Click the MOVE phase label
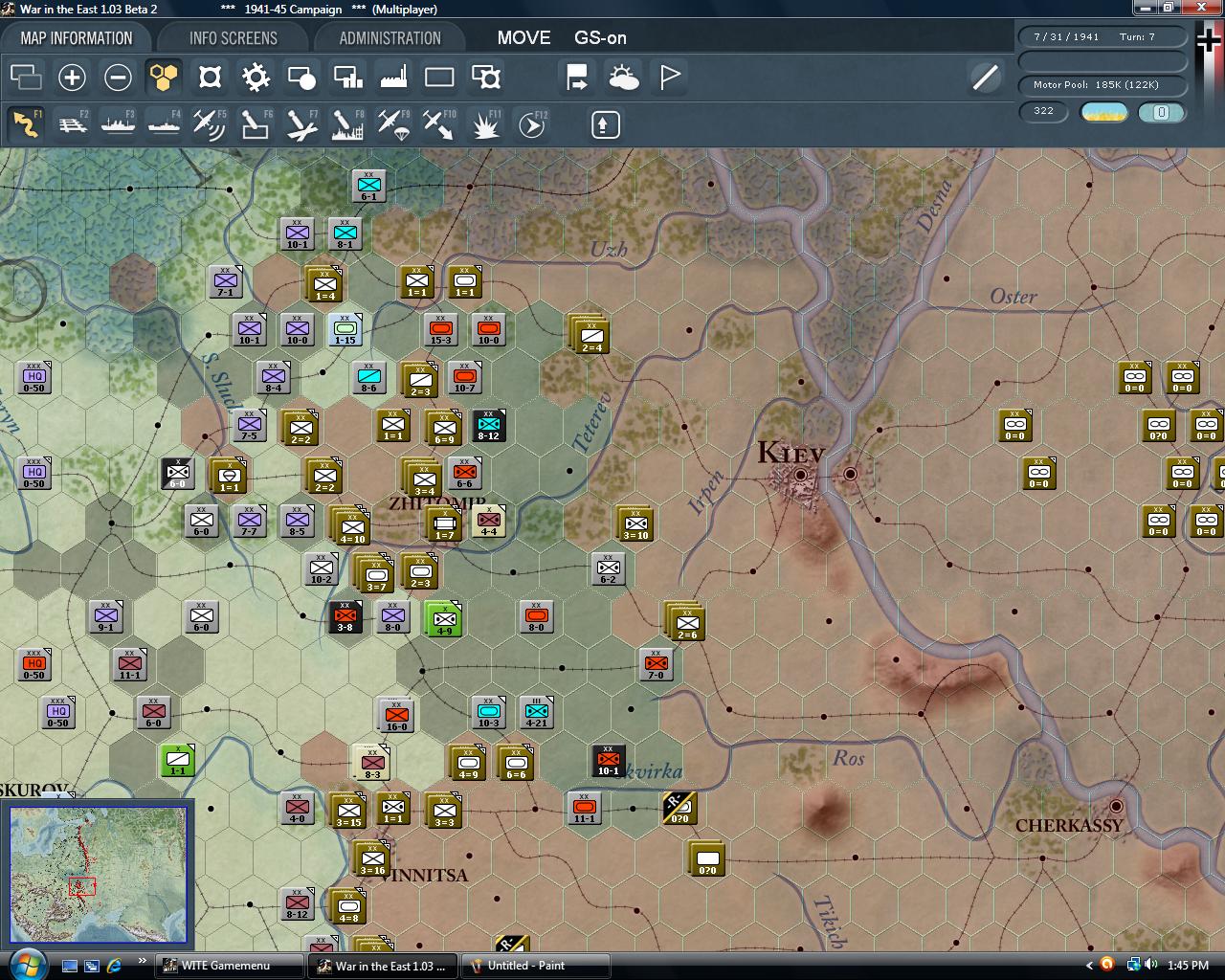Screen dimensions: 1225x980 click(x=523, y=38)
